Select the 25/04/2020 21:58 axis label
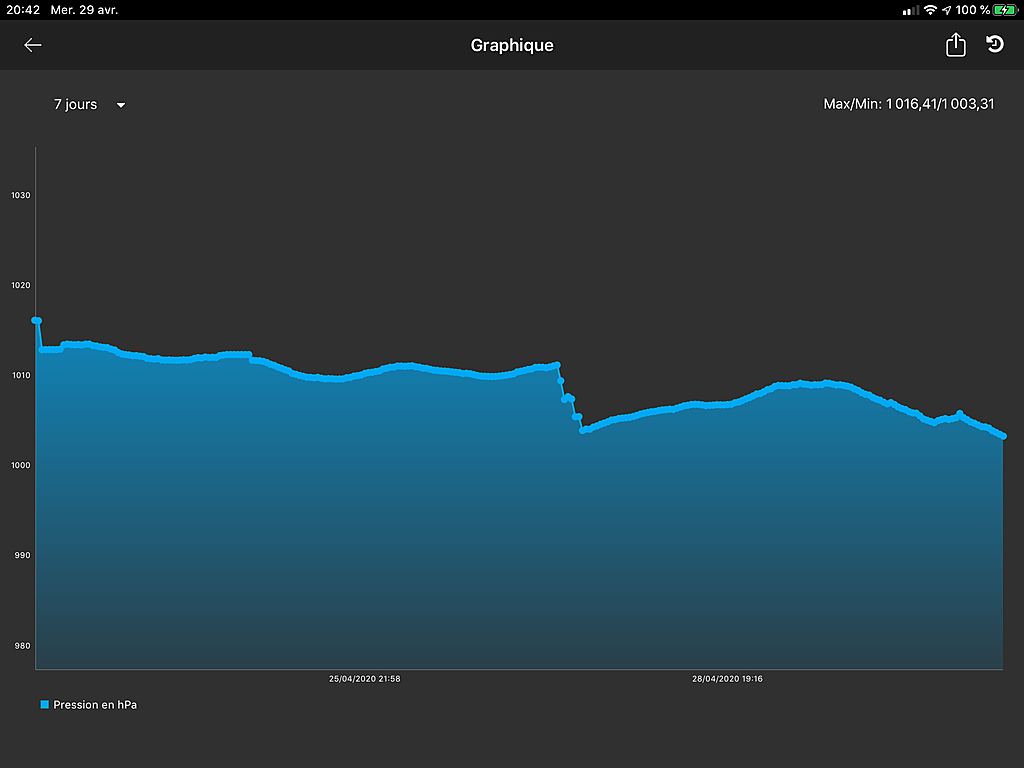The height and width of the screenshot is (768, 1024). 364,679
